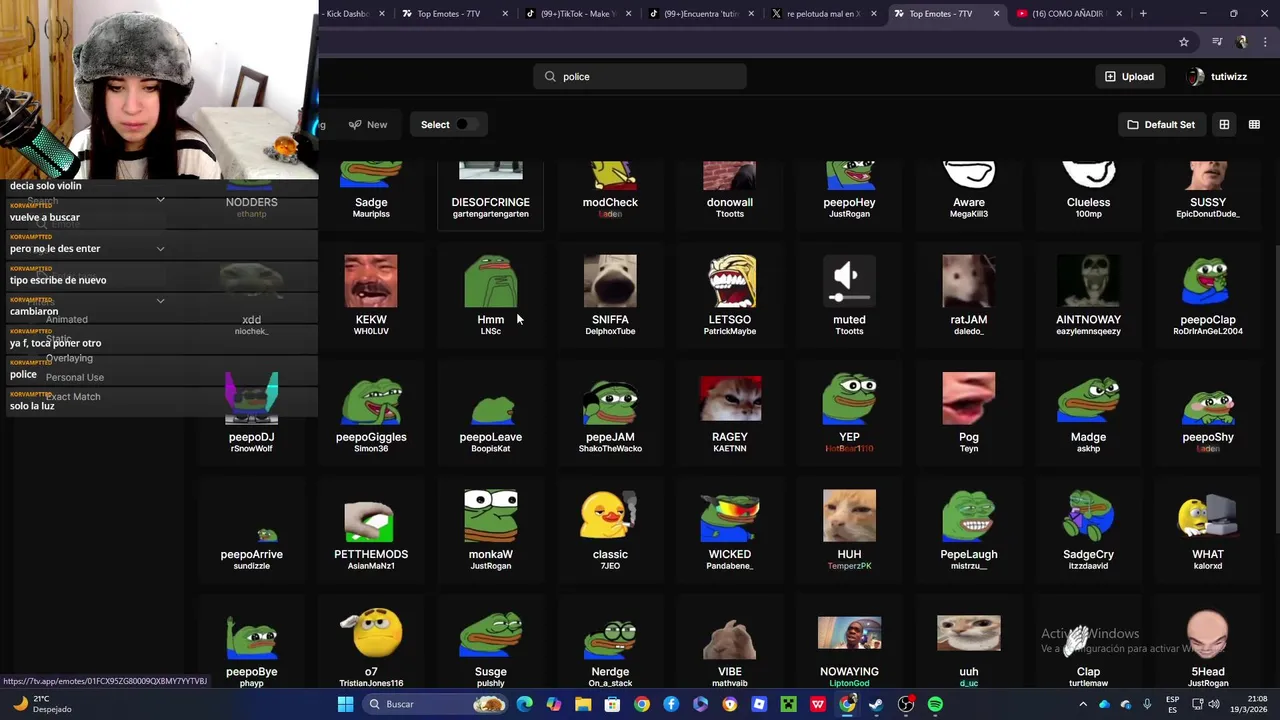
Task: Open the AINTNOWAY emote
Action: [1088, 294]
